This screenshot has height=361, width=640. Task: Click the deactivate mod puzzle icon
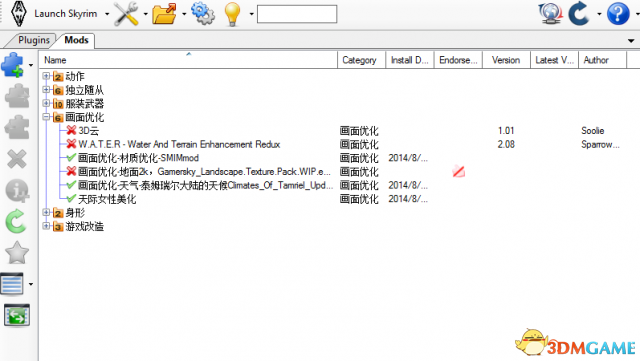pyautogui.click(x=17, y=127)
